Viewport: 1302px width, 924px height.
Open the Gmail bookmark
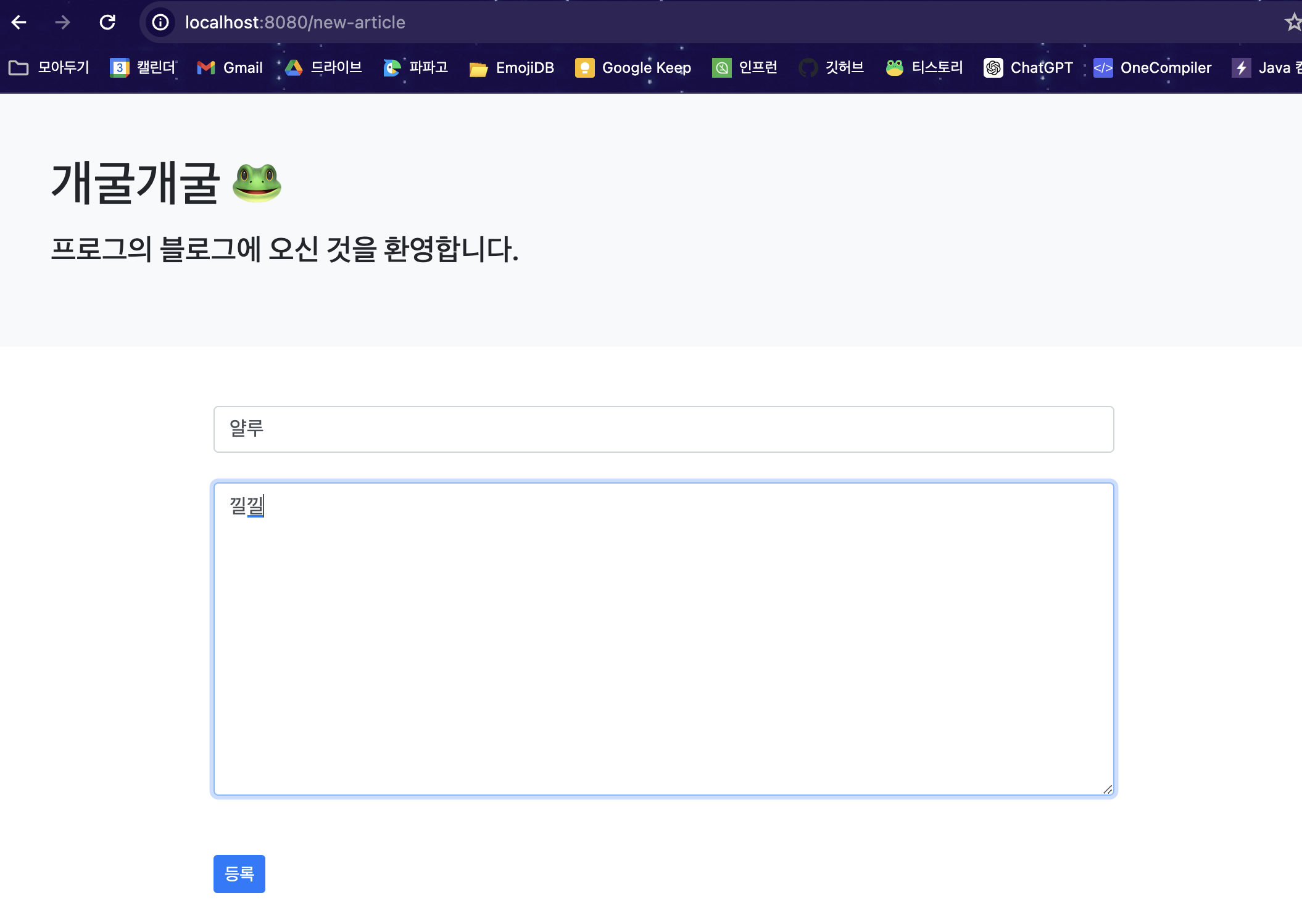(x=230, y=68)
